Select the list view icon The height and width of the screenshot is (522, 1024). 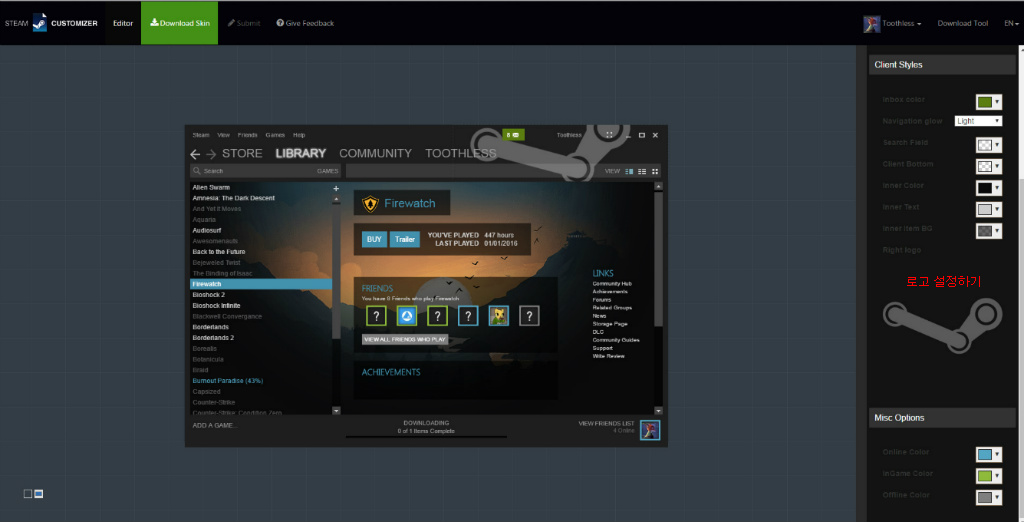coord(642,171)
